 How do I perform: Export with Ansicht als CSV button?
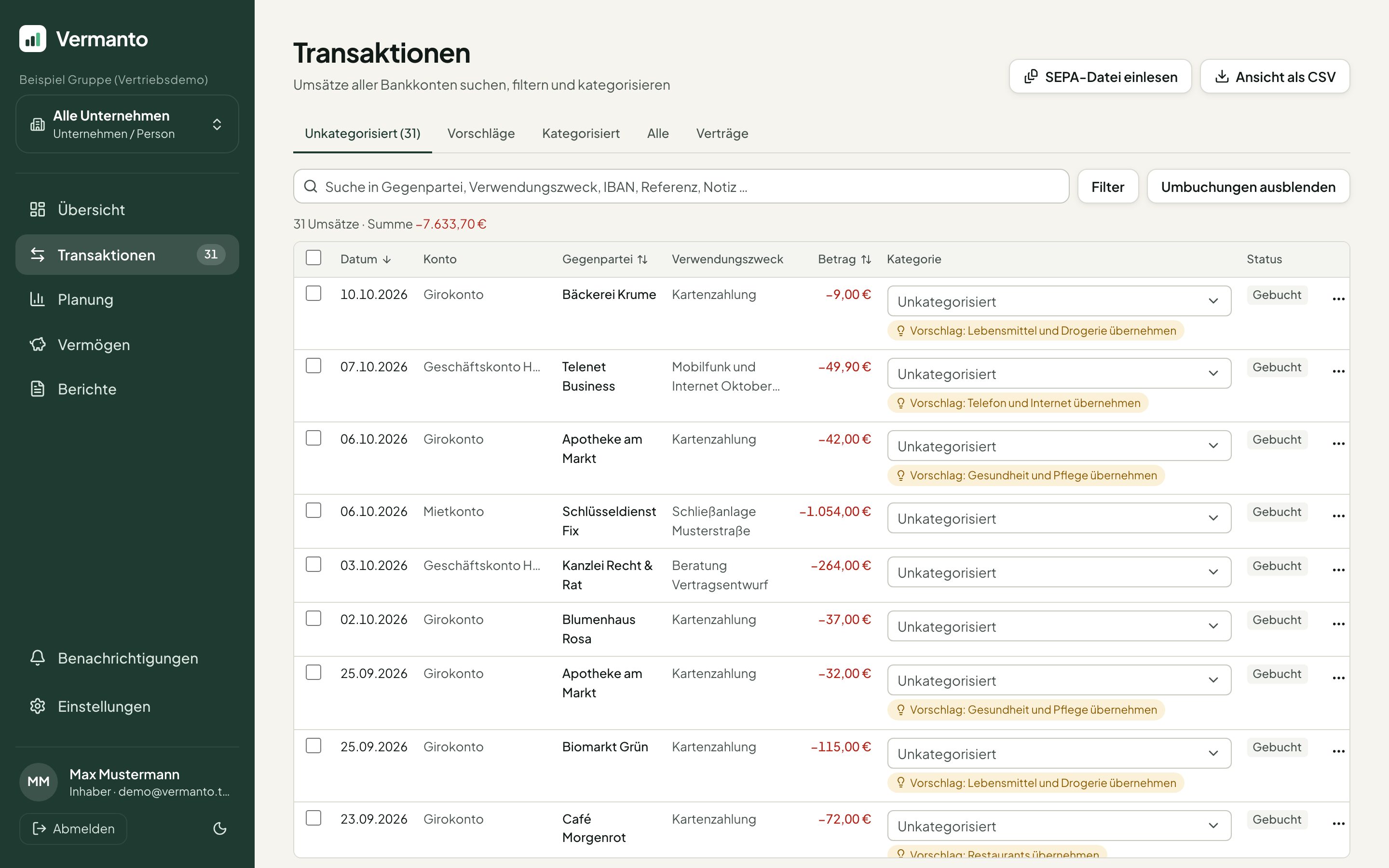(1275, 76)
